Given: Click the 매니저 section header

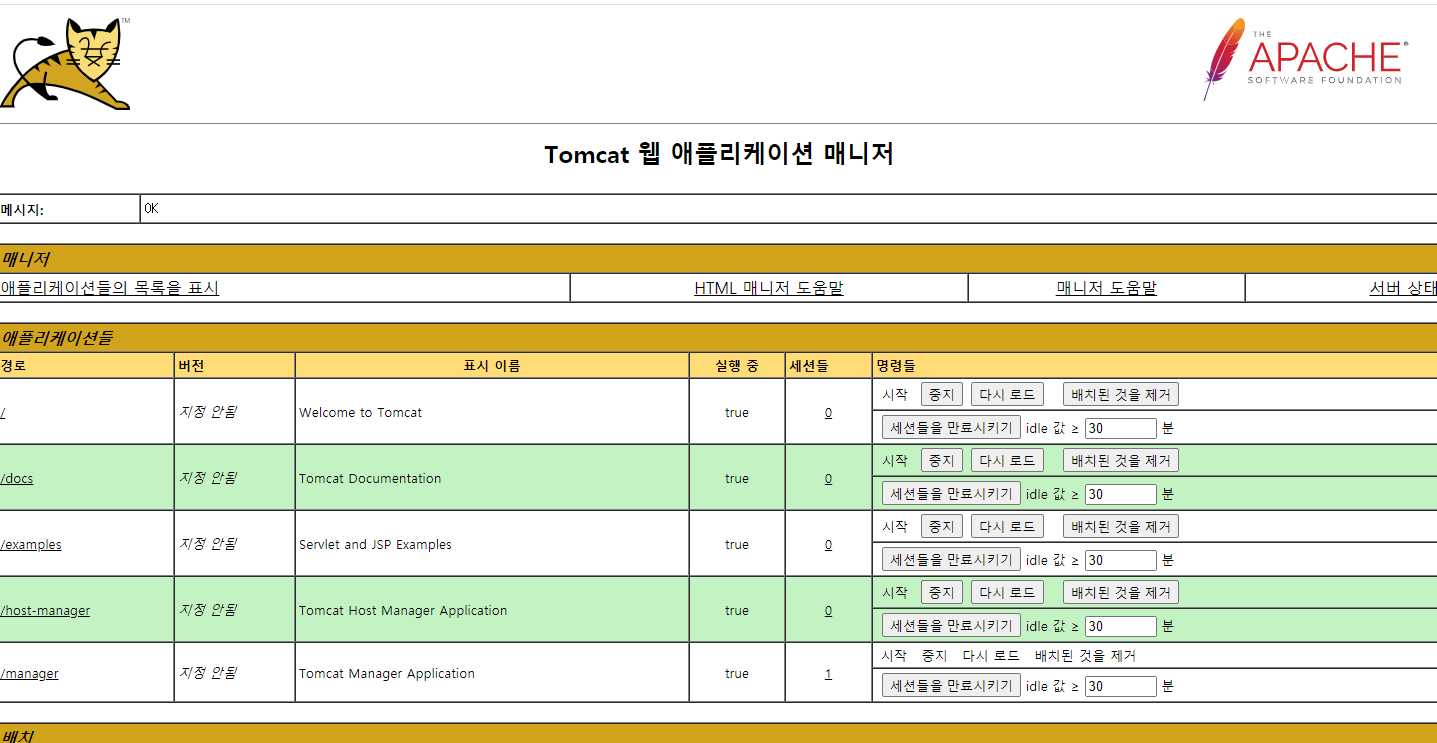Looking at the screenshot, I should [718, 258].
